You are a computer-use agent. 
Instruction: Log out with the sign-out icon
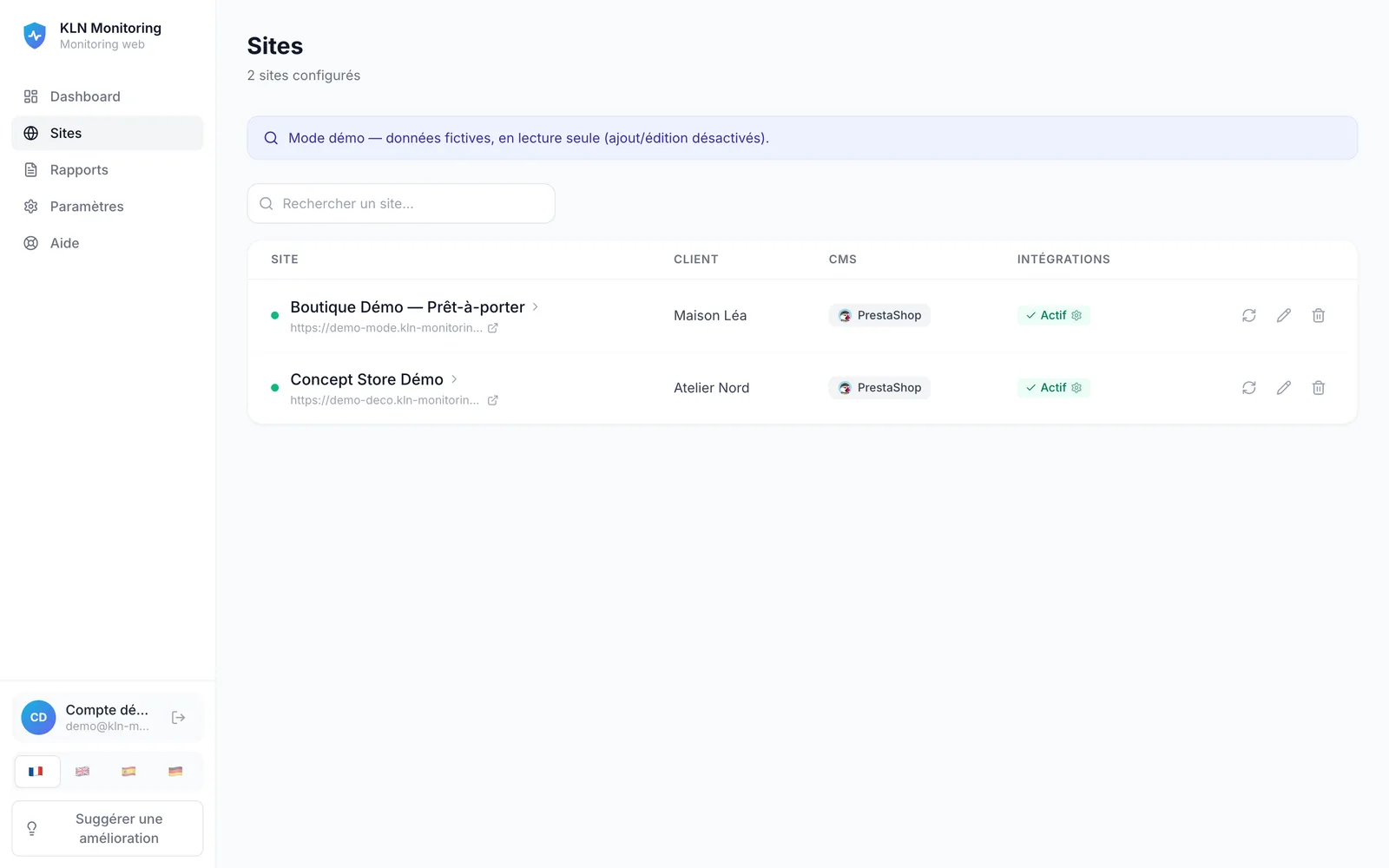179,718
